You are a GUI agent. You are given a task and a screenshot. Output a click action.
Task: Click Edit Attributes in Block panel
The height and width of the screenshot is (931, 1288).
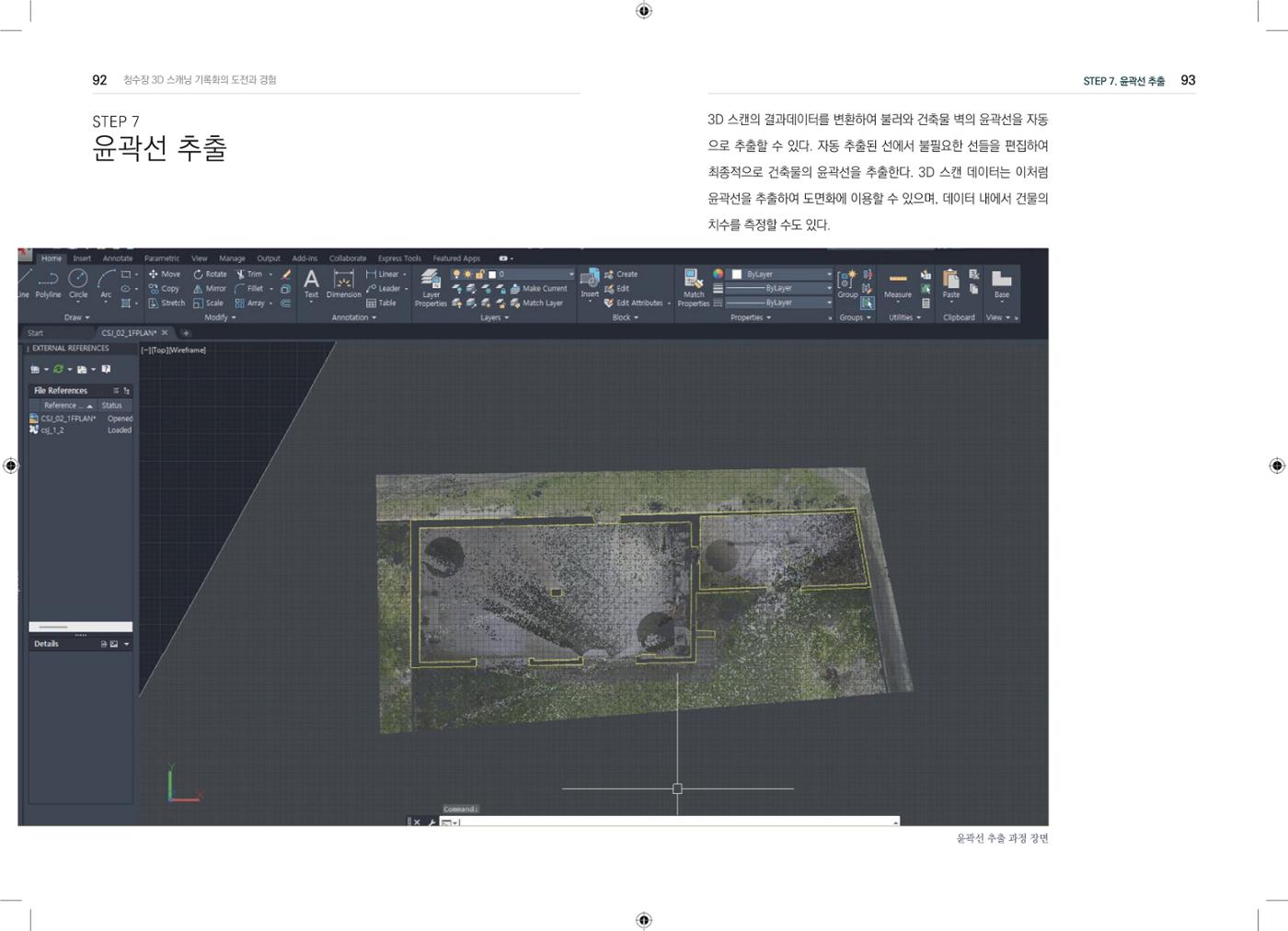[x=633, y=303]
